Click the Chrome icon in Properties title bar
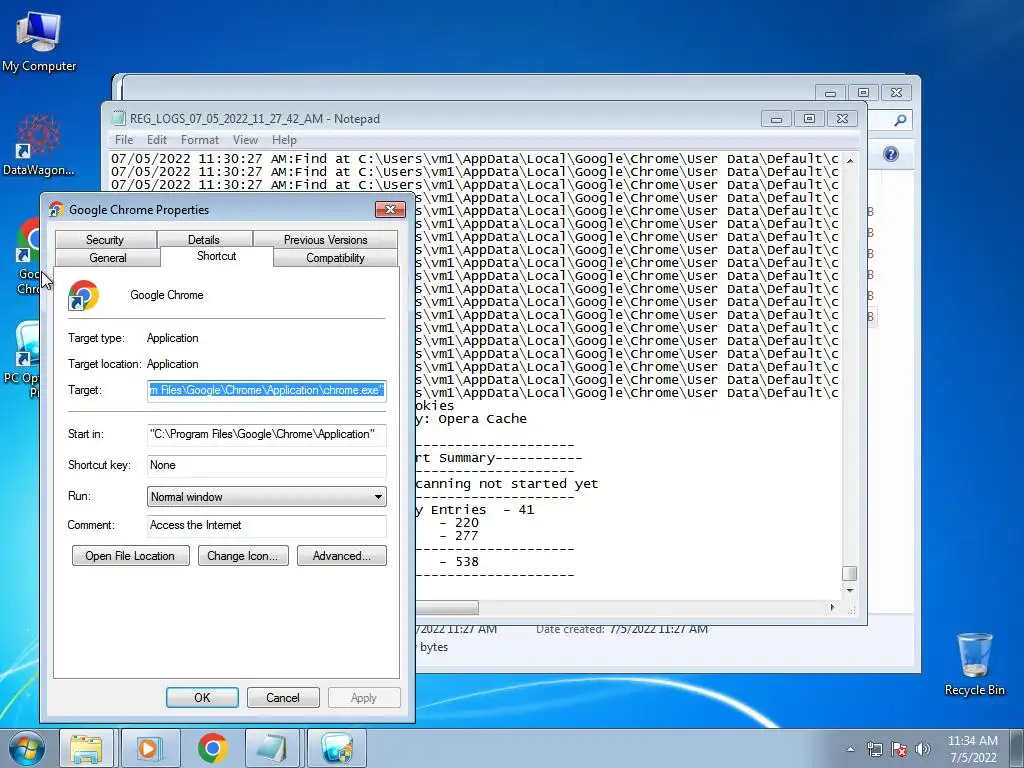Viewport: 1024px width, 768px height. 56,209
